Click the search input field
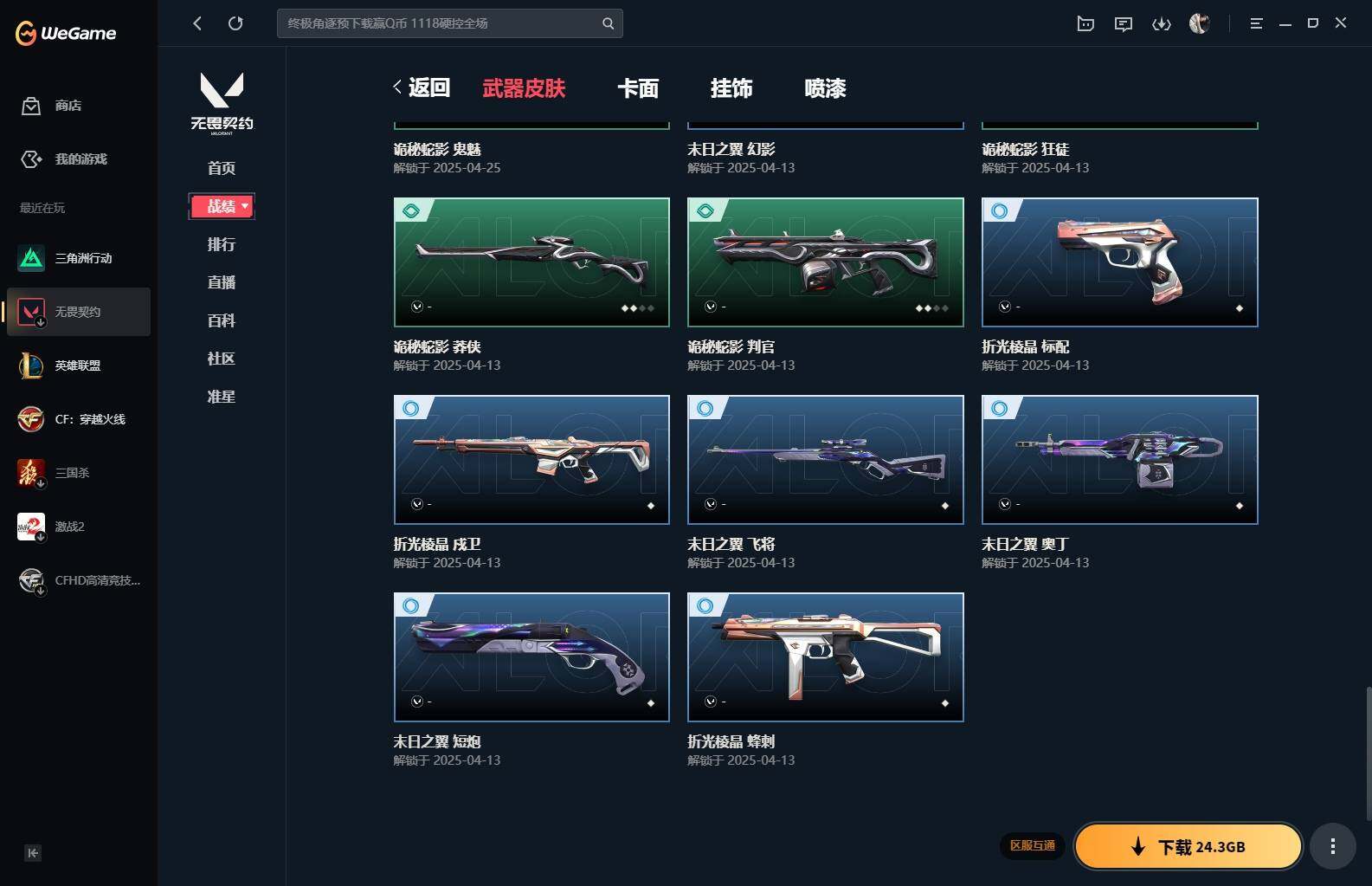Viewport: 1372px width, 886px height. (441, 23)
